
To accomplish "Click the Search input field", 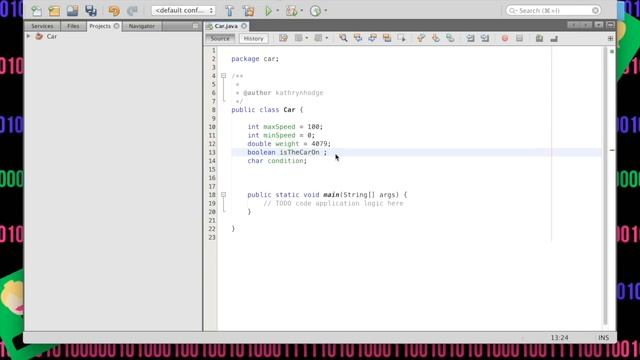I will [x=553, y=11].
